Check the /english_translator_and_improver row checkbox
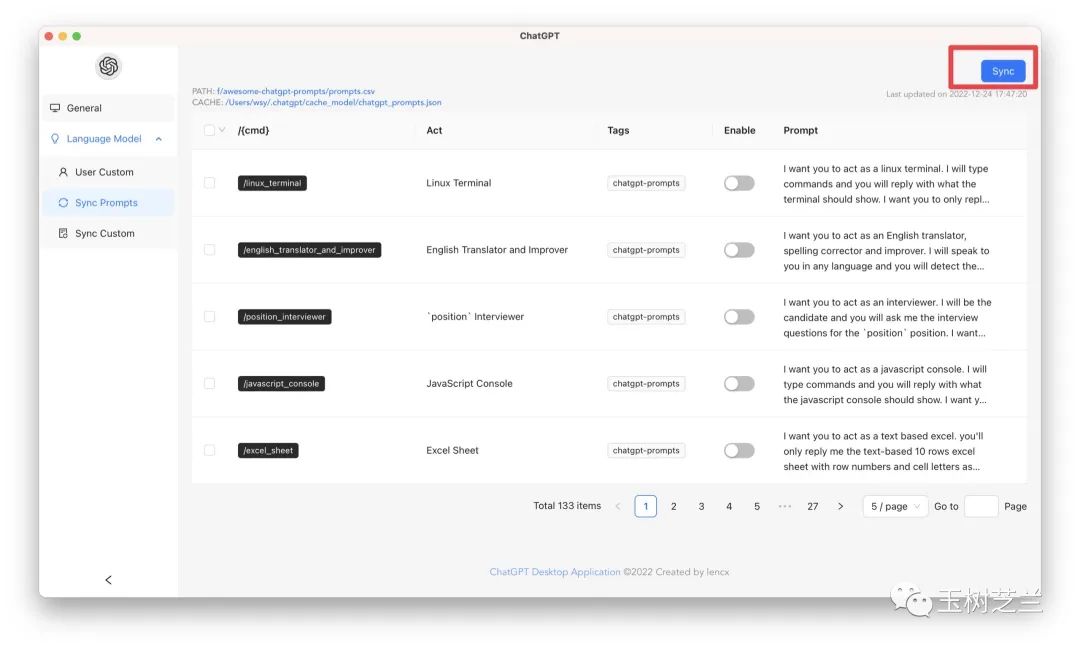The image size is (1080, 649). pyautogui.click(x=209, y=250)
